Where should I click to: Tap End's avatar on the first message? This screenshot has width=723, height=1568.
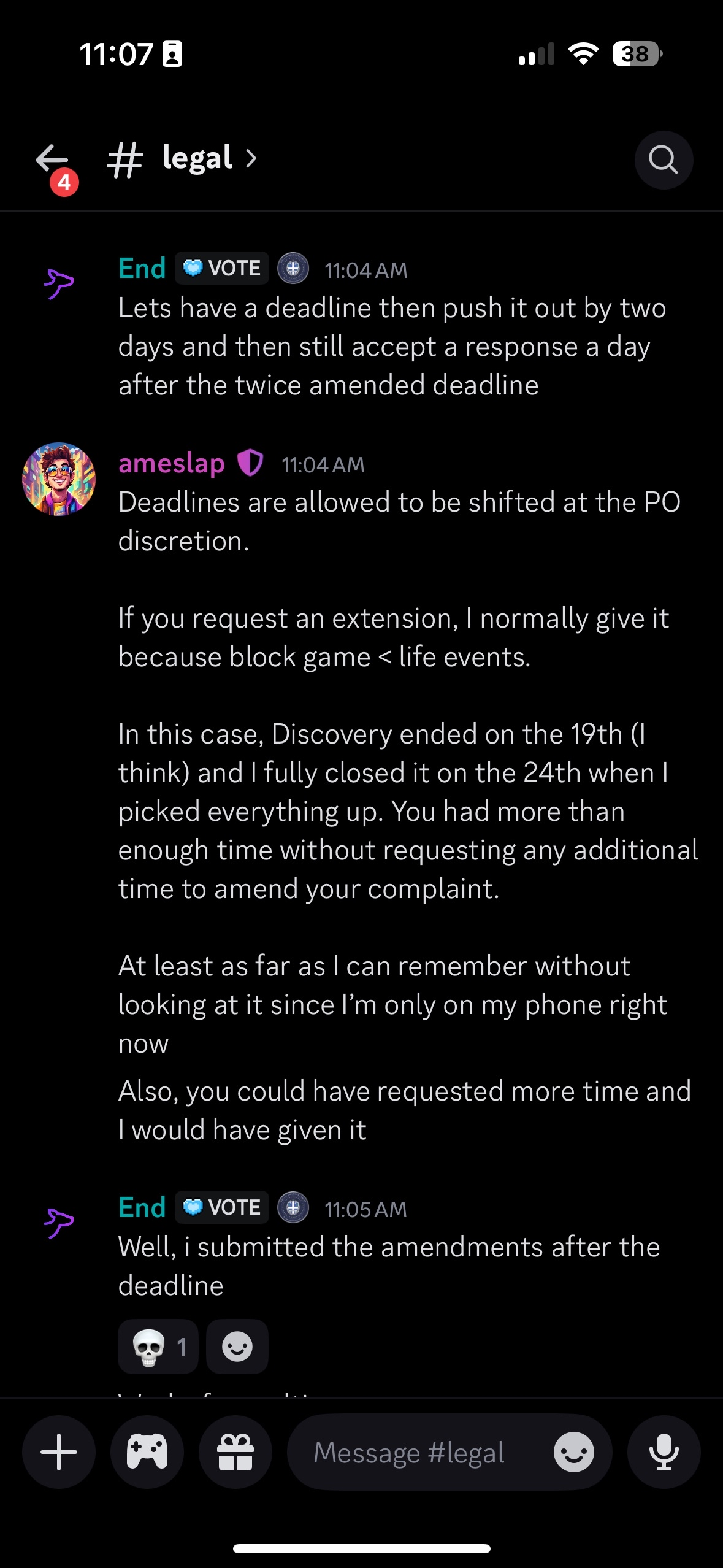tap(59, 283)
